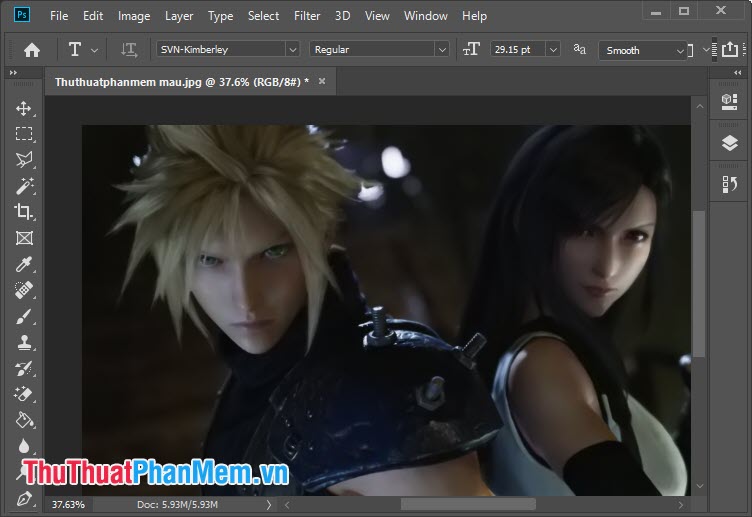Choose the Eyedropper tool

24,264
